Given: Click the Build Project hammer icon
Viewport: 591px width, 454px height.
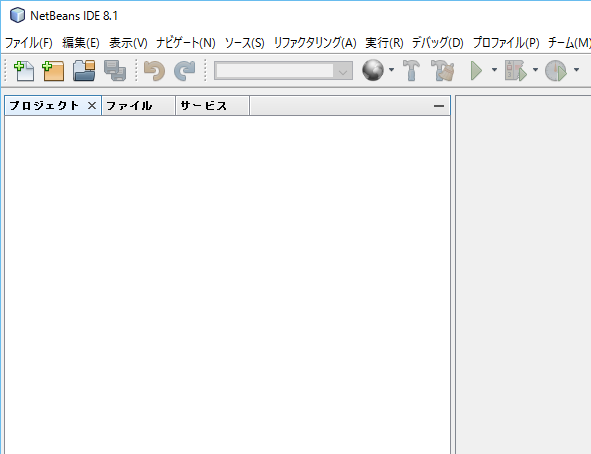Looking at the screenshot, I should coord(411,70).
